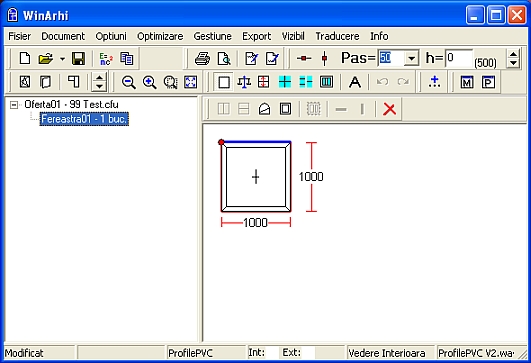531x363 pixels.
Task: Open the Traducere menu
Action: [x=337, y=36]
